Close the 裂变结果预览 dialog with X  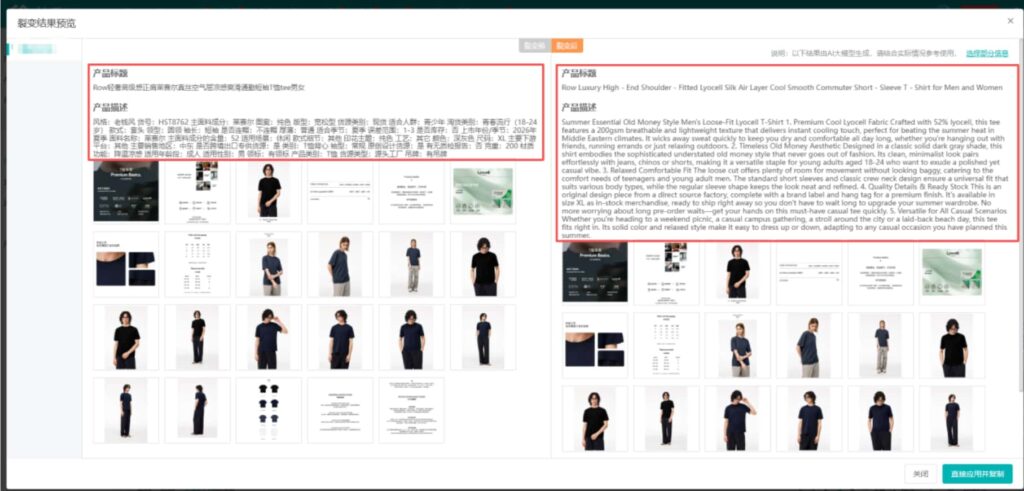click(1010, 22)
